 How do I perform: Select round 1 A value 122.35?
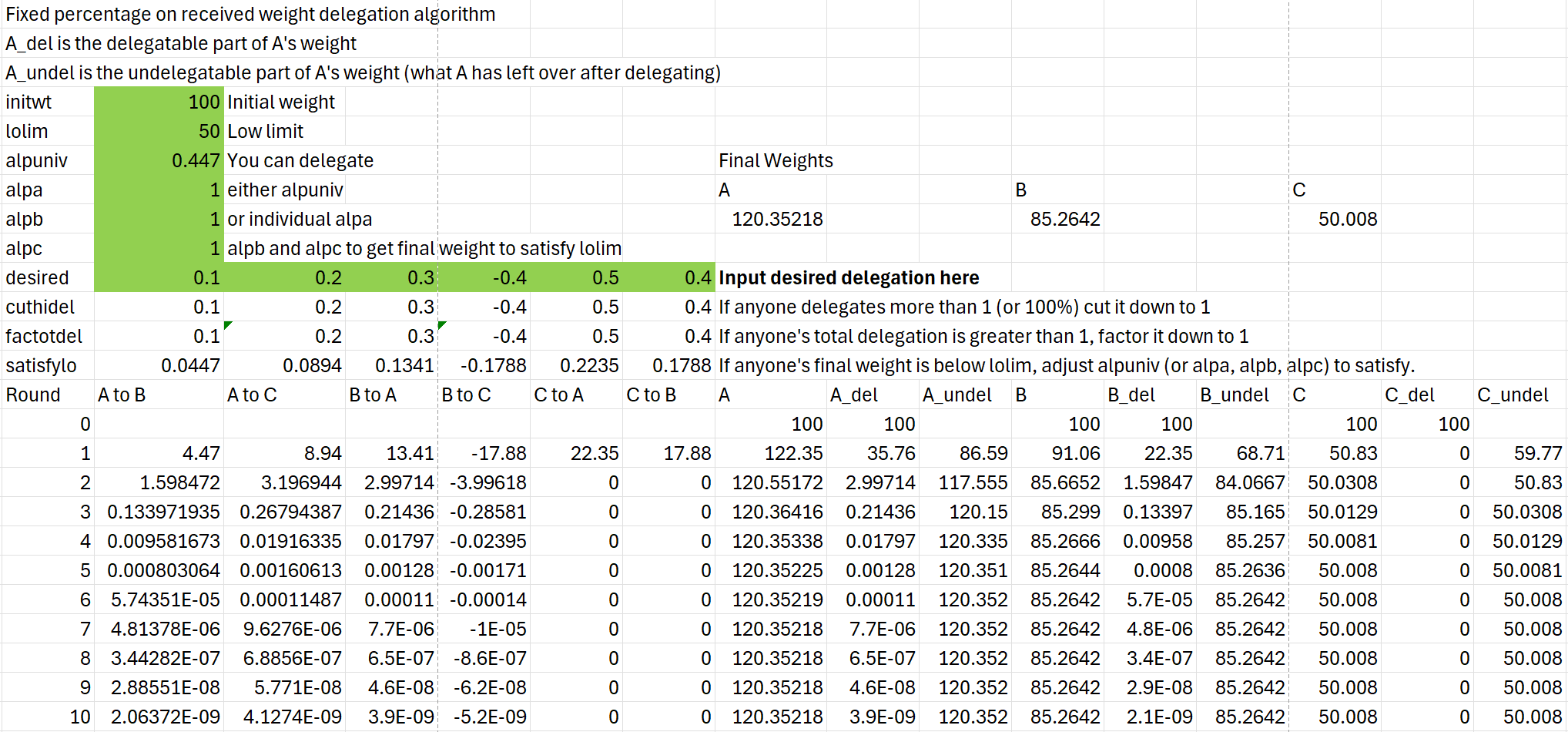click(x=771, y=453)
